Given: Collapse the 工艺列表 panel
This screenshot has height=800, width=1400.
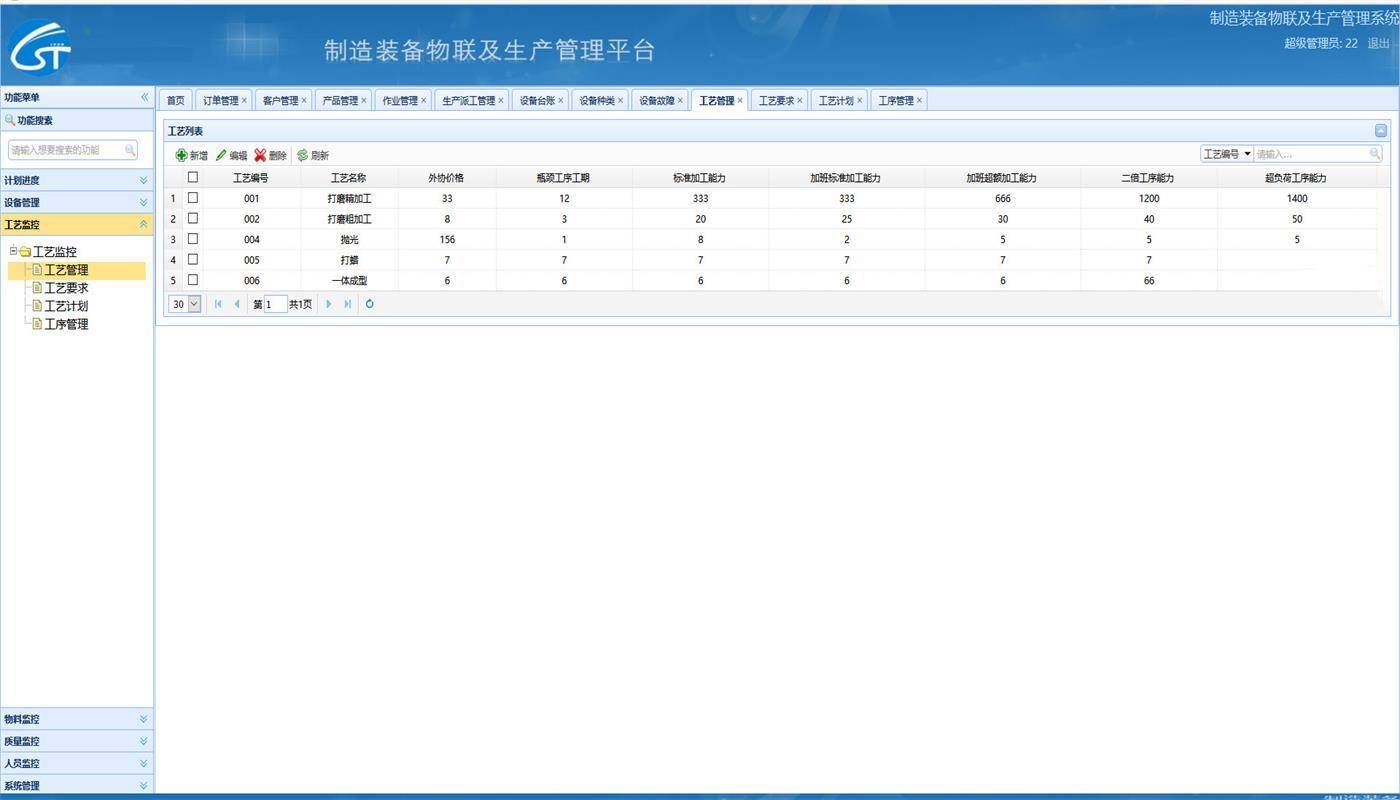Looking at the screenshot, I should [x=1380, y=131].
